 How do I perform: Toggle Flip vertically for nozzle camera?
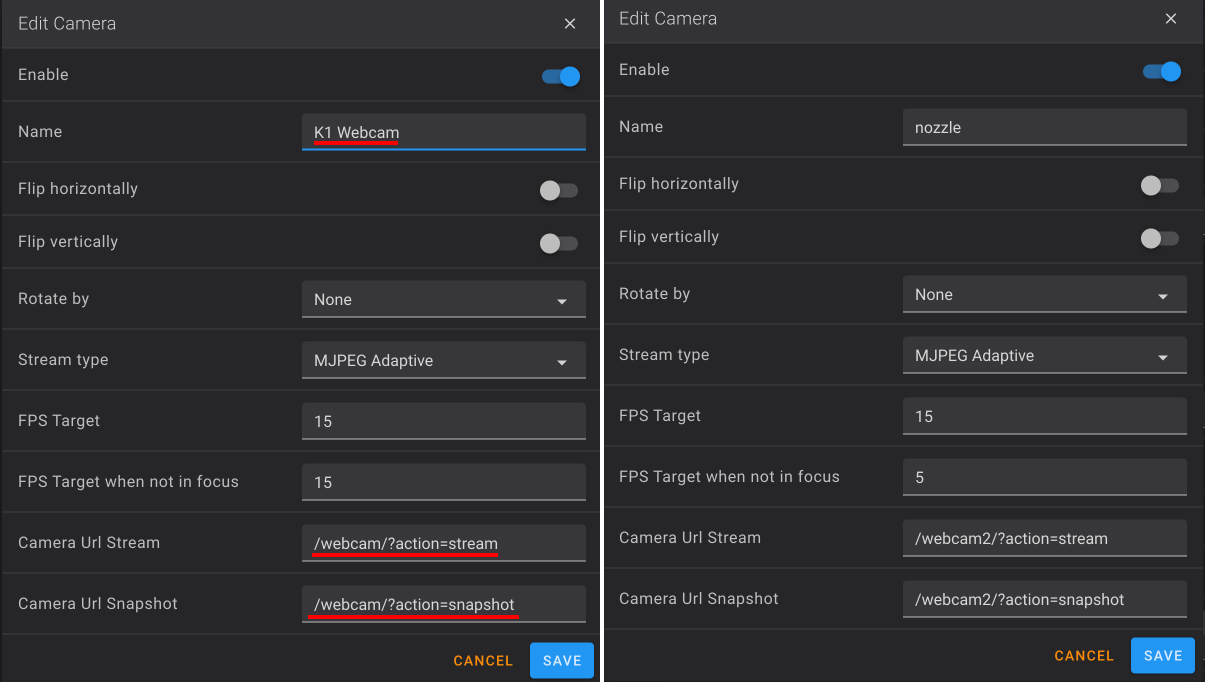point(1160,238)
